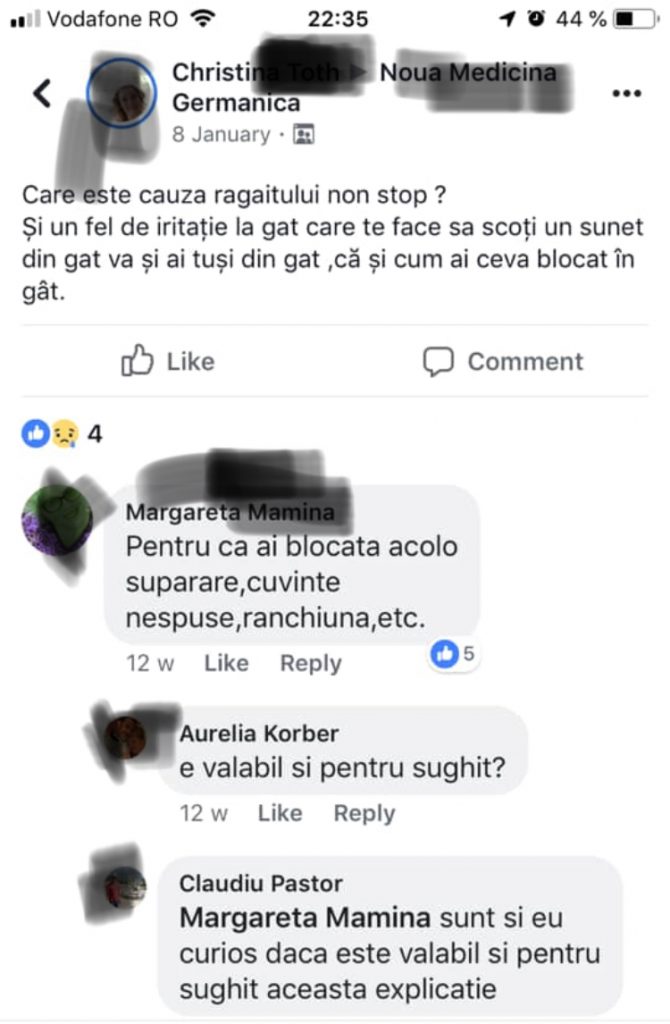Like Aurelia Korber's comment
The height and width of the screenshot is (1024, 670).
coord(279,813)
